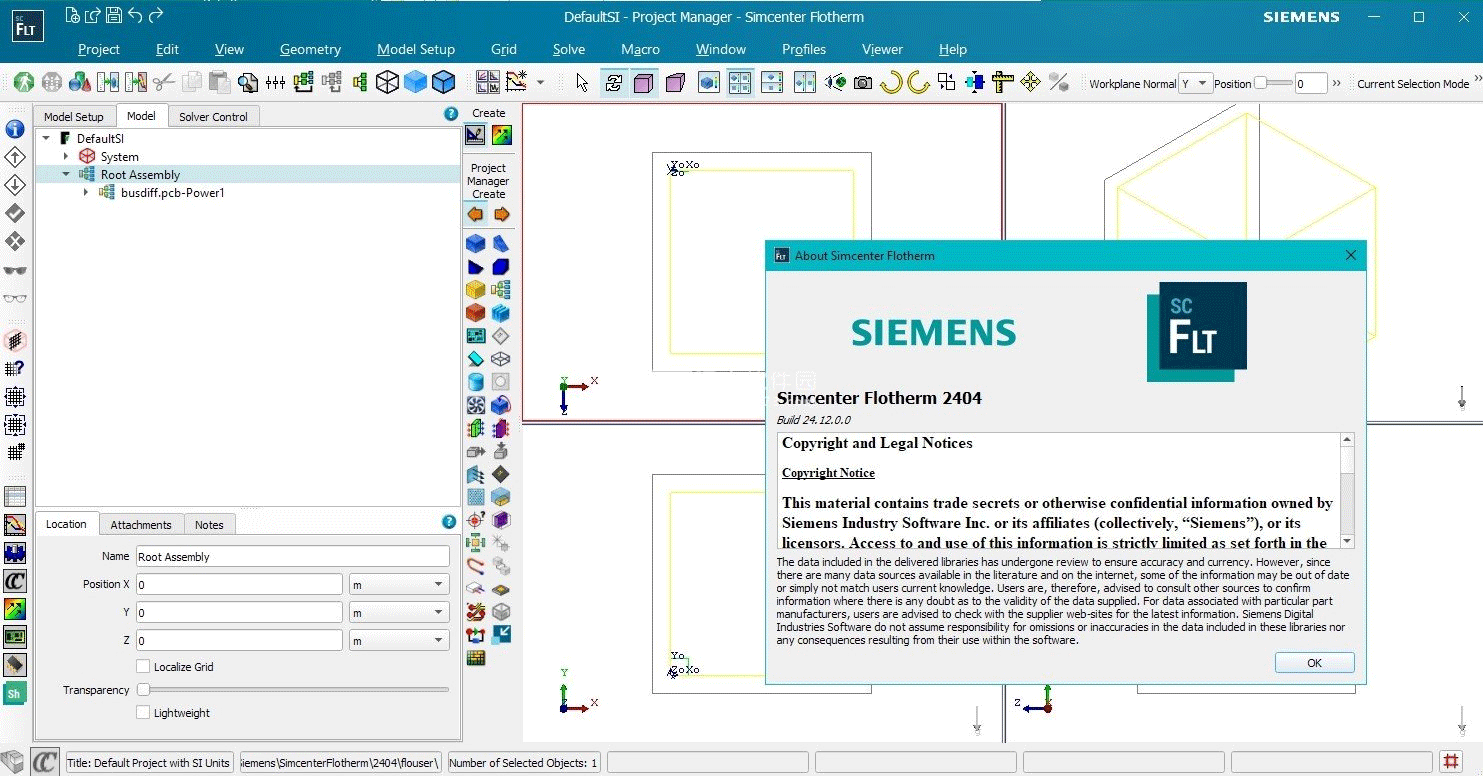Tick the Lightweight checkbox
Viewport: 1483px width, 776px height.
(143, 713)
